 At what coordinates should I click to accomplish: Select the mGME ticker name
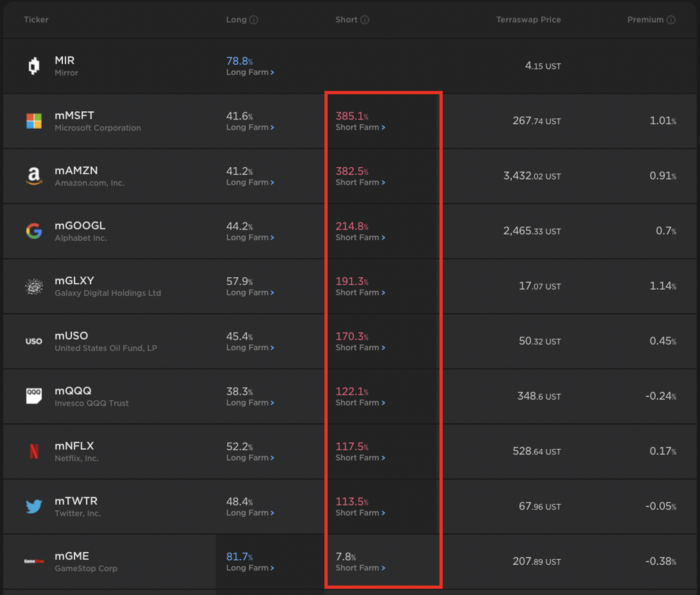point(71,556)
